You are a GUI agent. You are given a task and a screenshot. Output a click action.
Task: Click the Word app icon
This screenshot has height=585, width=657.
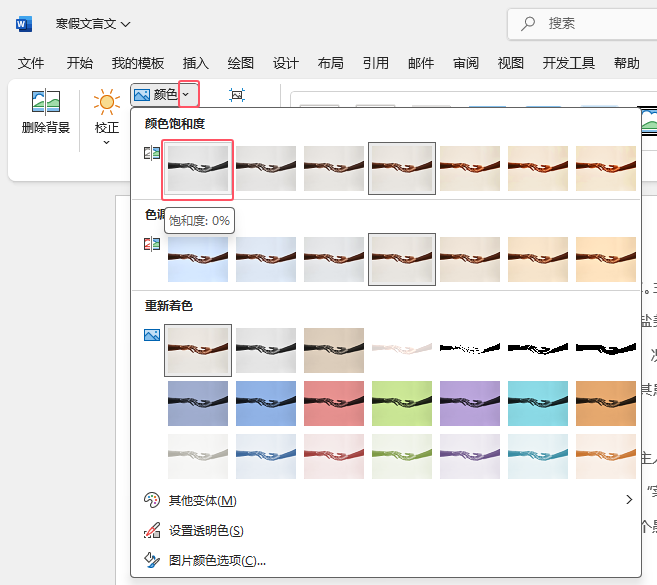24,24
